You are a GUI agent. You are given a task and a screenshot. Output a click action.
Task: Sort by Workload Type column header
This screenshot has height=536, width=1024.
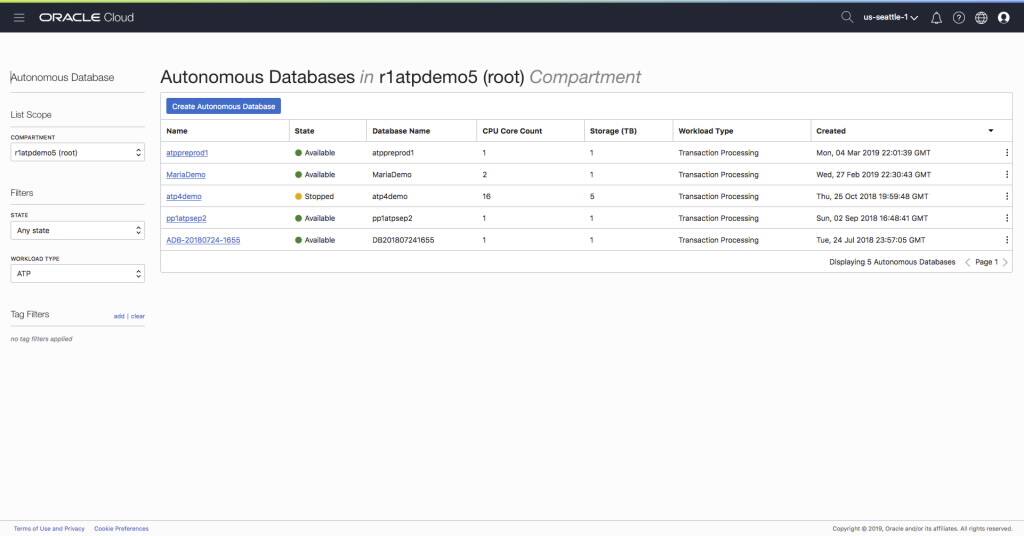point(705,131)
